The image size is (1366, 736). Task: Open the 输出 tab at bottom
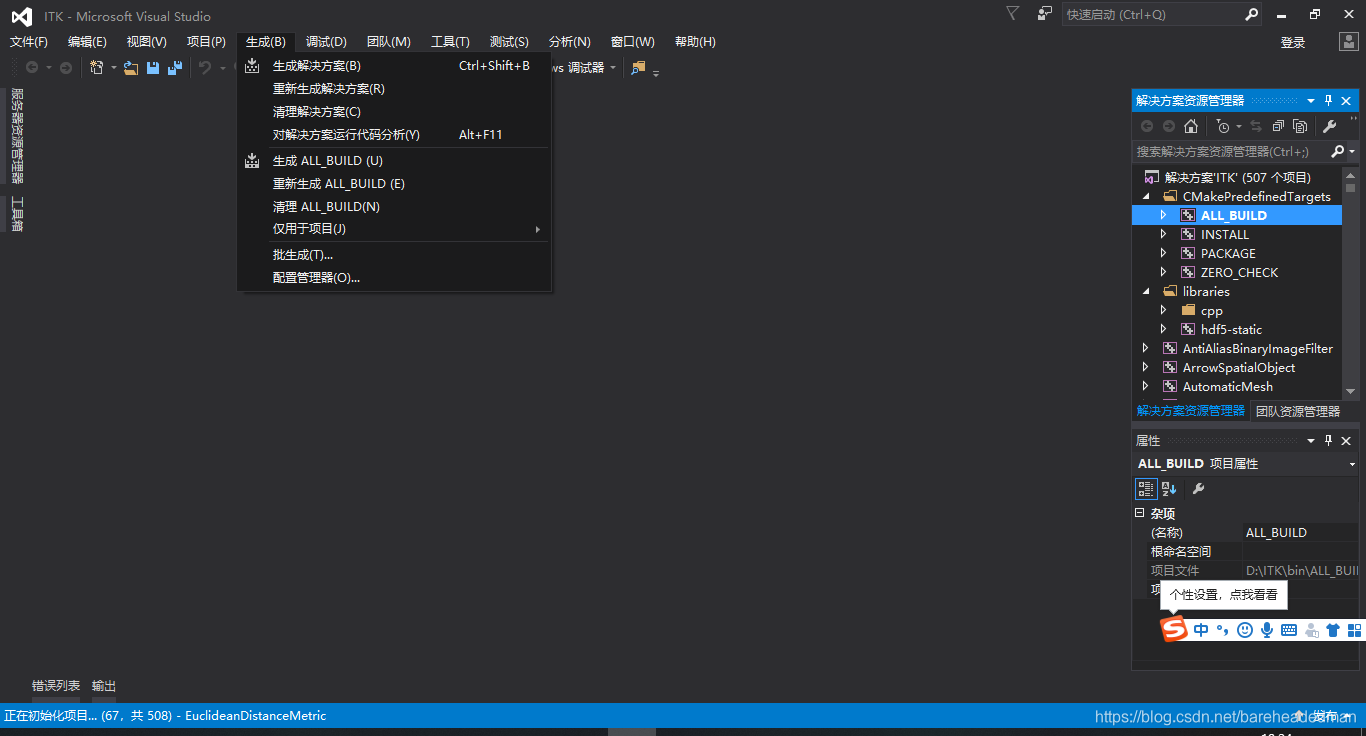[104, 686]
